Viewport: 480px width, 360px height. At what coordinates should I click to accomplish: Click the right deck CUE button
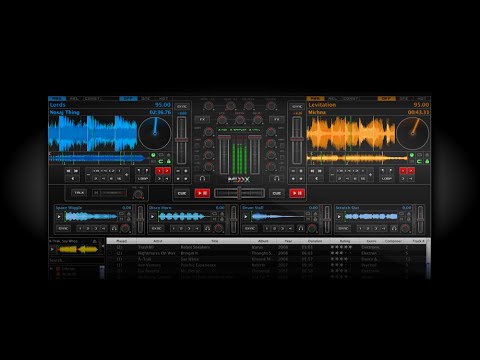[x=277, y=193]
